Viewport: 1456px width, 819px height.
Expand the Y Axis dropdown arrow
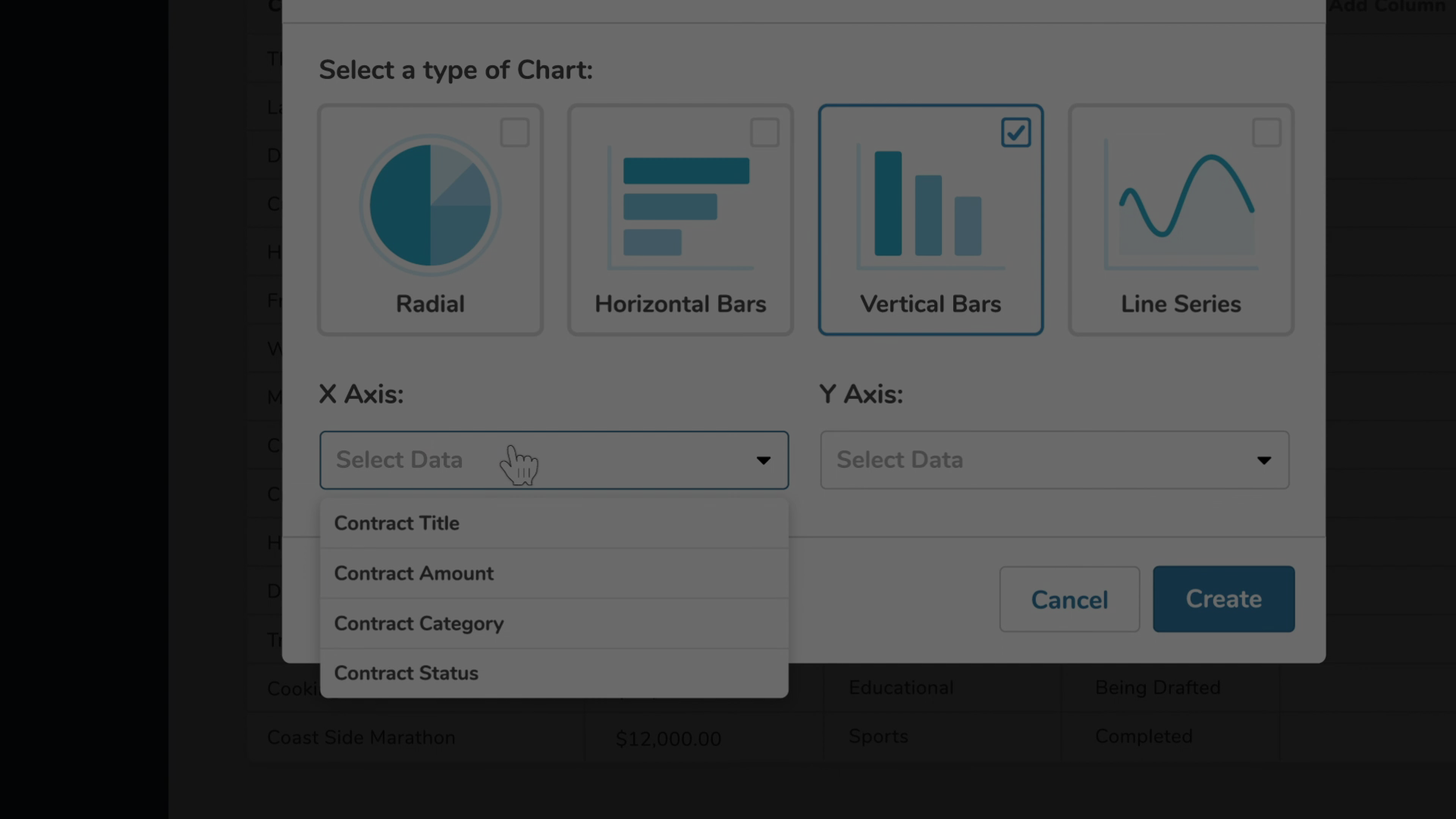pyautogui.click(x=1263, y=460)
